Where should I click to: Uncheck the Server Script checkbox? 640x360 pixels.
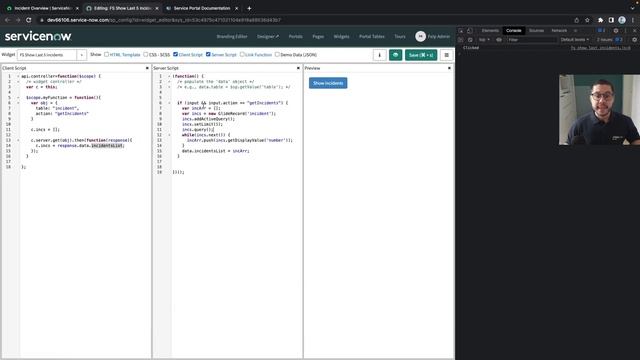[208, 54]
